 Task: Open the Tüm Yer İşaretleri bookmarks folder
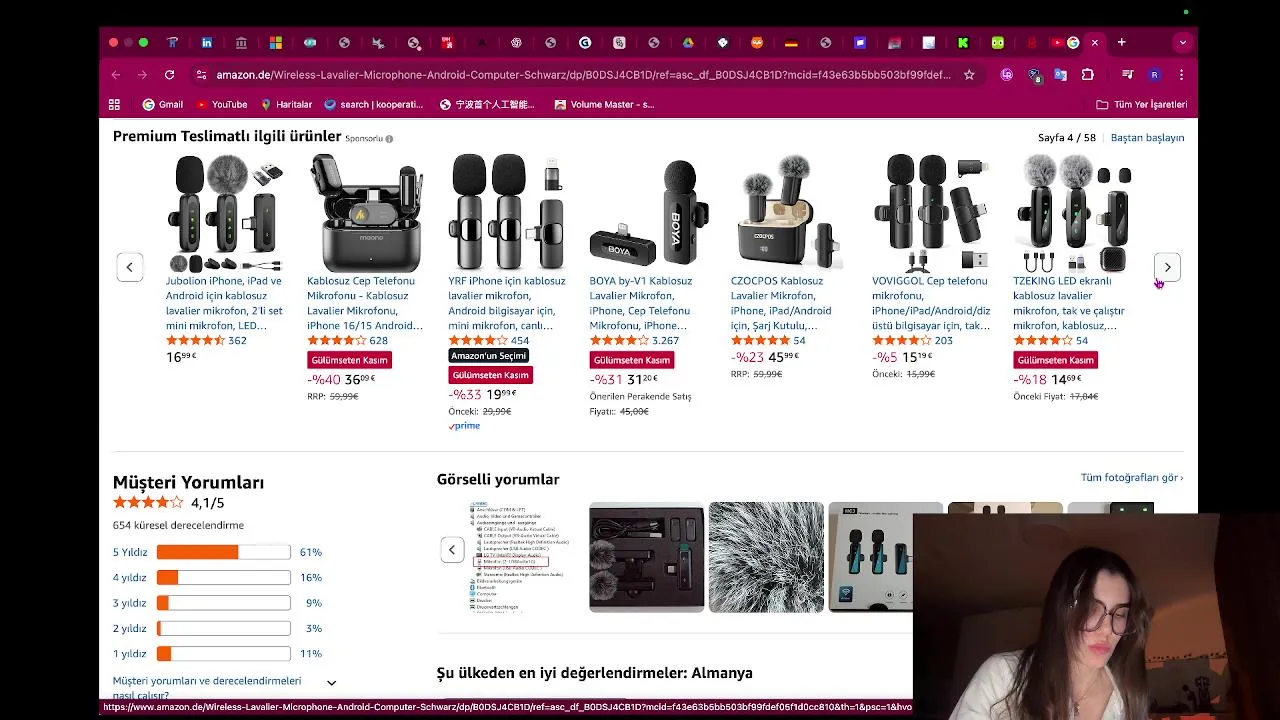1142,104
